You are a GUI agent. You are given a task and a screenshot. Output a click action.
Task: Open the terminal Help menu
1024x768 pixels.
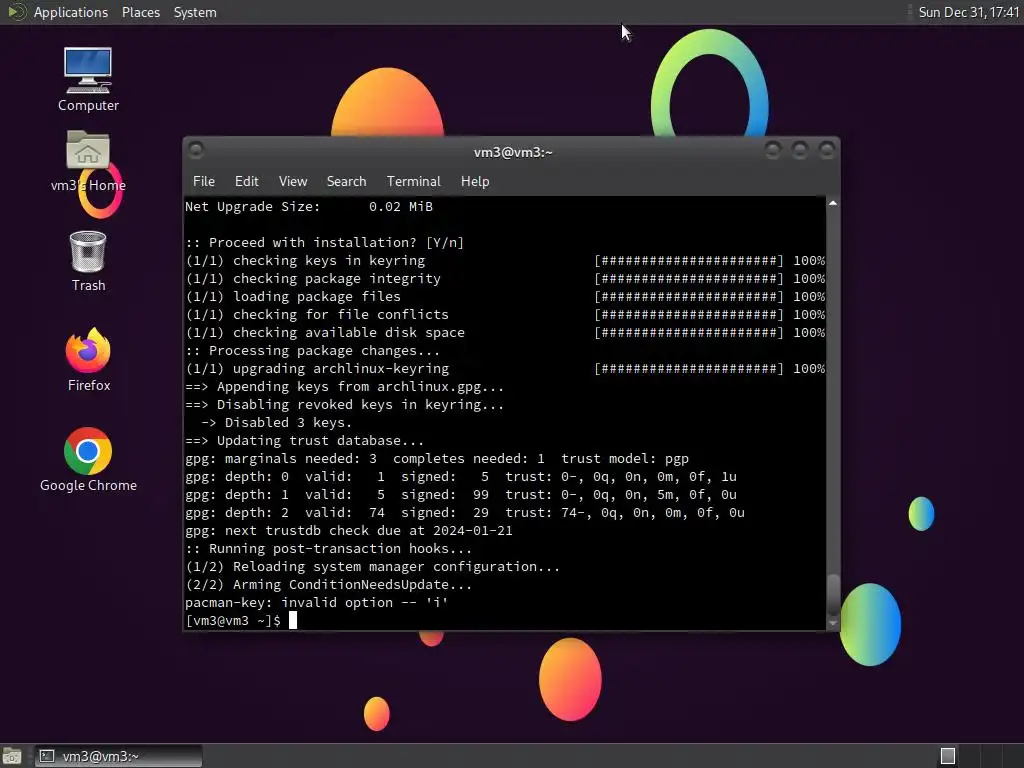[x=475, y=182]
